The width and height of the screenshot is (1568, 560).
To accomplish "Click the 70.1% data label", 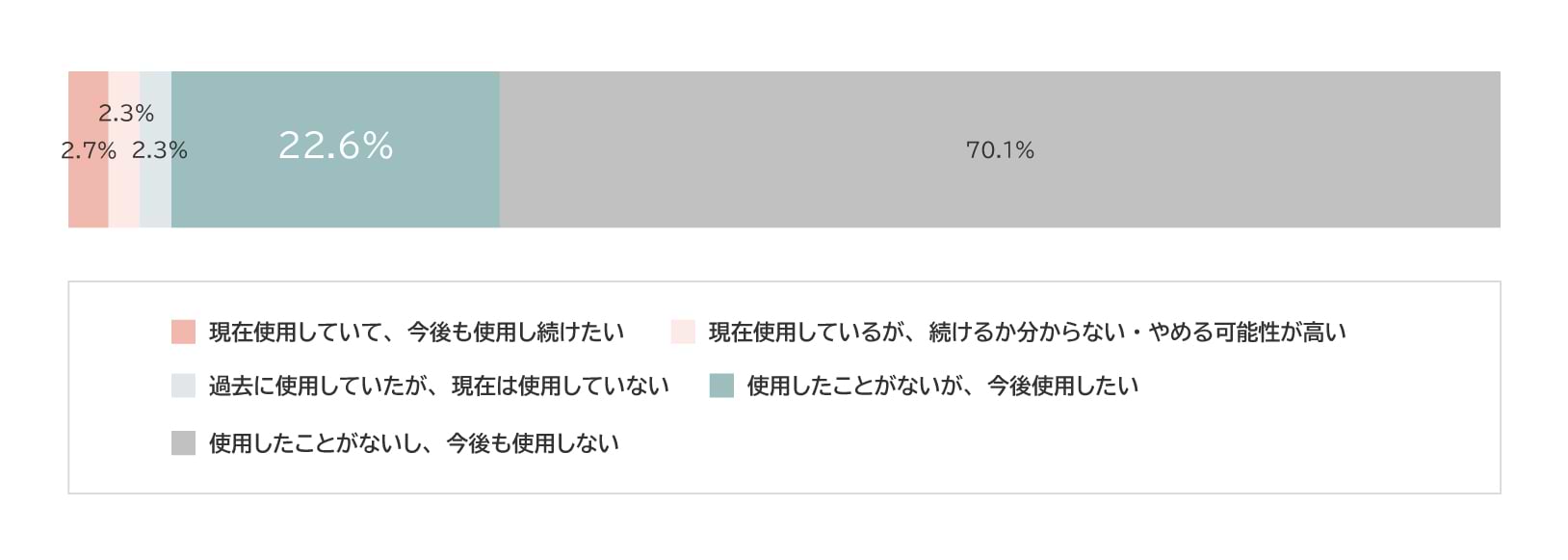I will coord(1000,150).
